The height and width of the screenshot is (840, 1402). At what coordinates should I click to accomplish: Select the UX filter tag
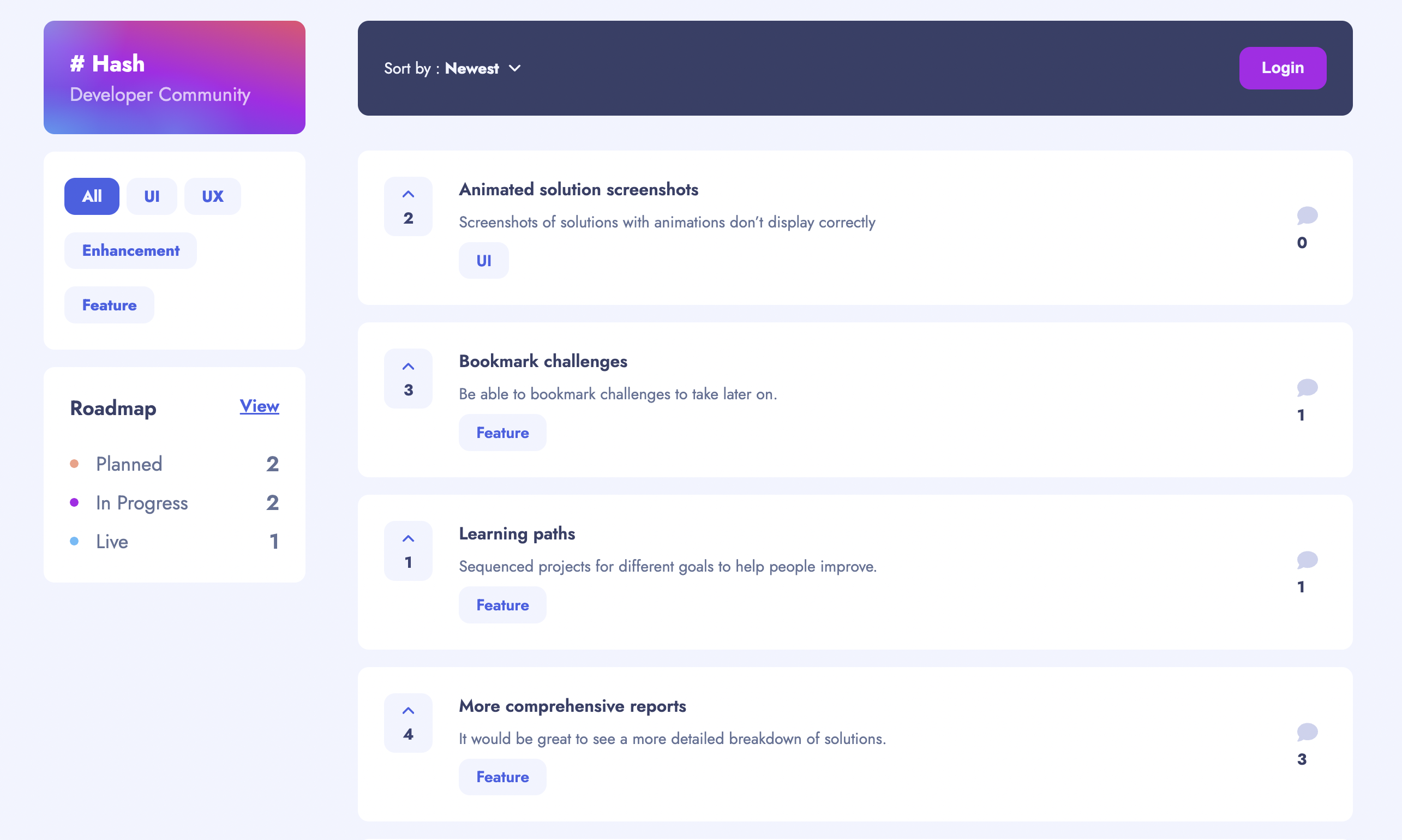212,196
